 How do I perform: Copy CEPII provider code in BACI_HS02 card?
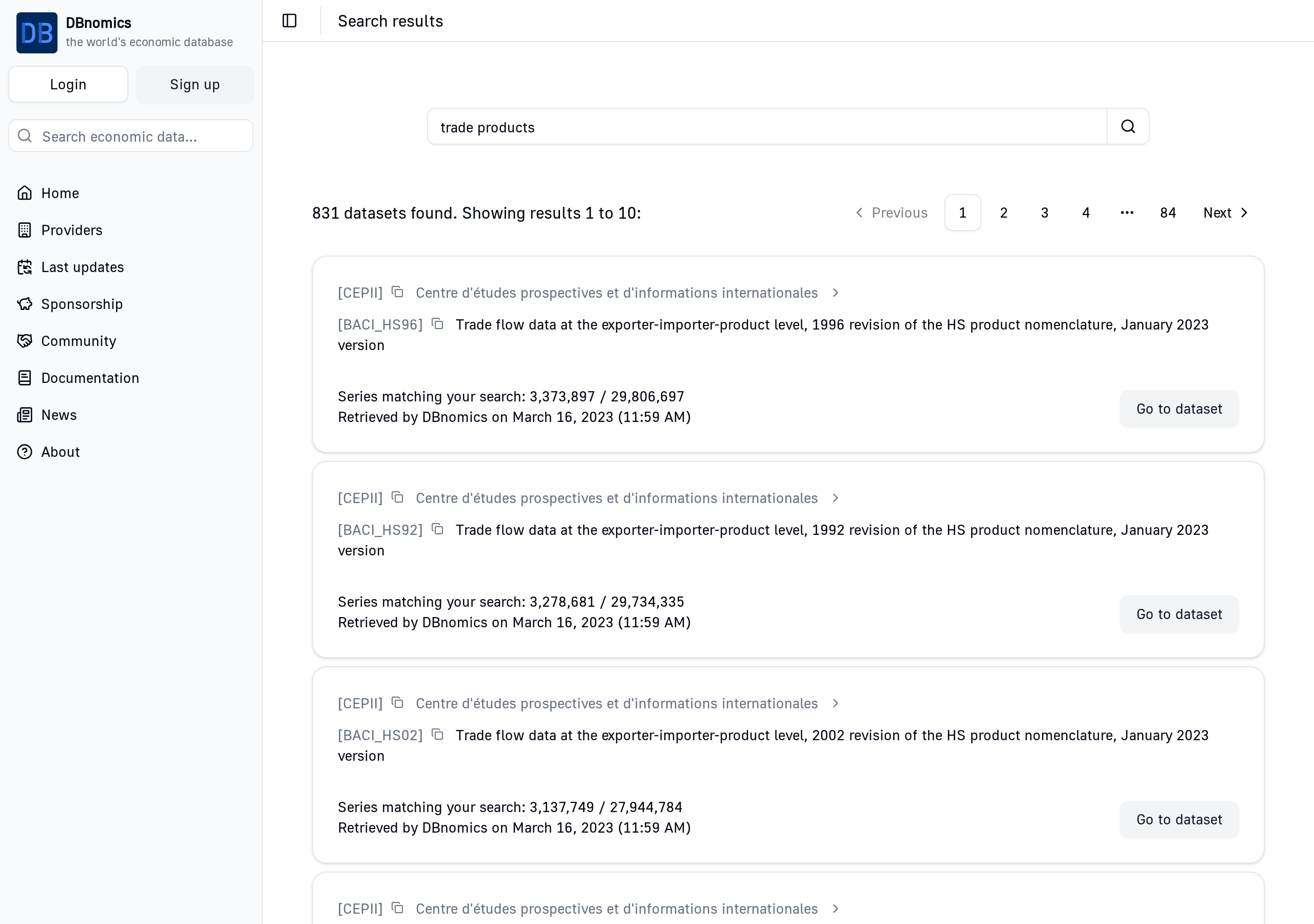(x=398, y=702)
